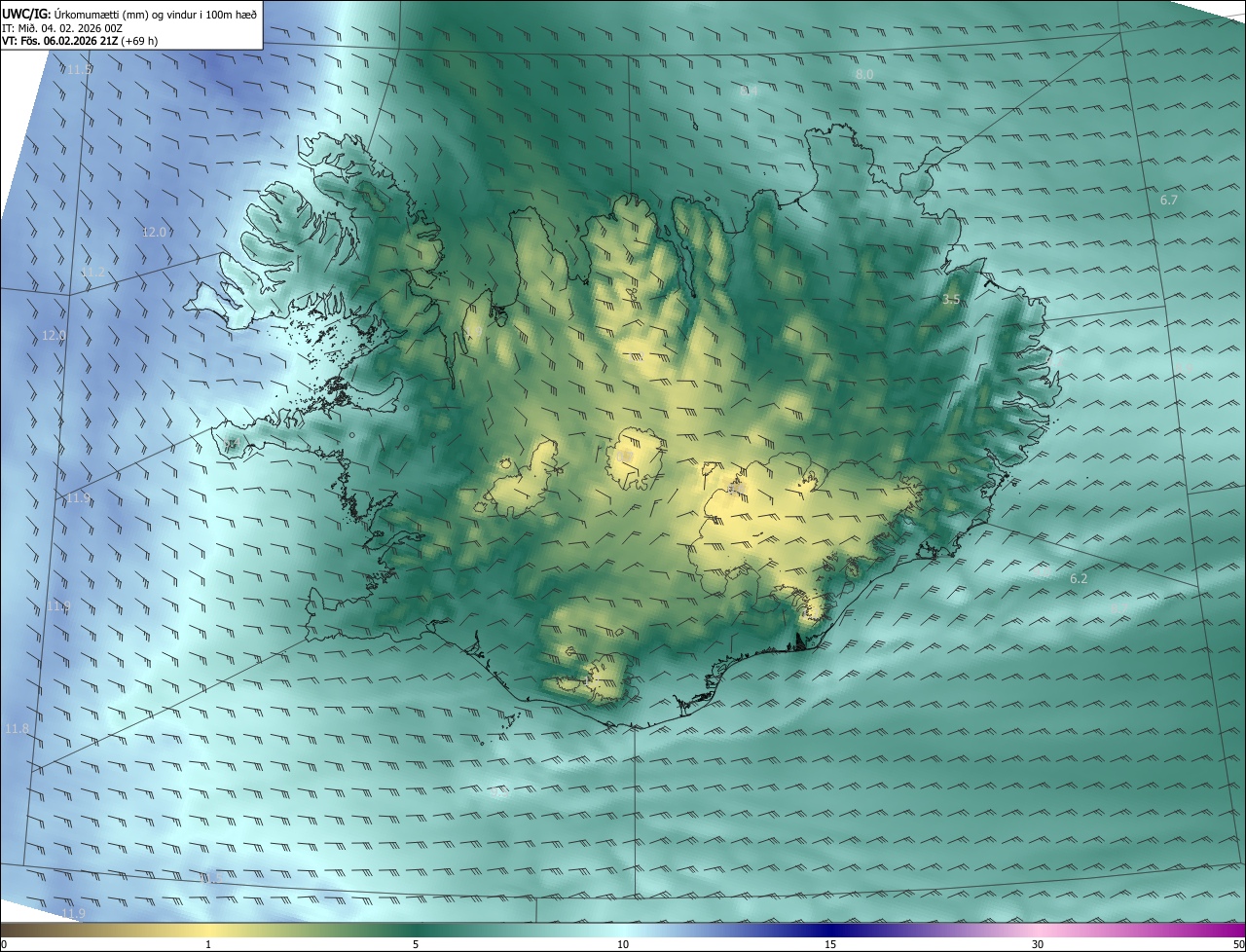Click the "50" tick on the color scale

(1237, 944)
